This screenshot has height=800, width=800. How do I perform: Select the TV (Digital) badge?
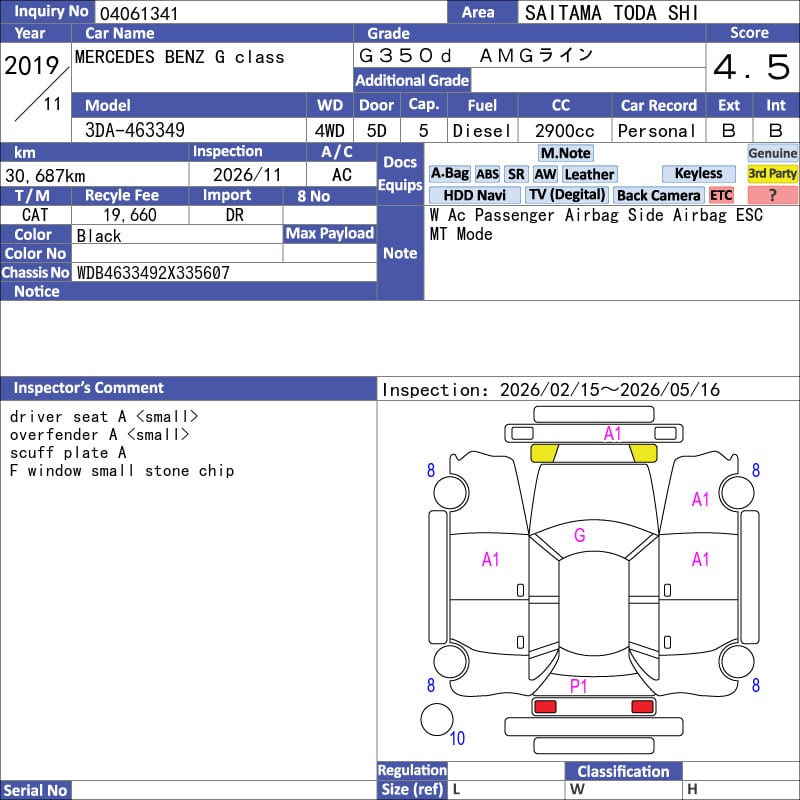pos(567,195)
